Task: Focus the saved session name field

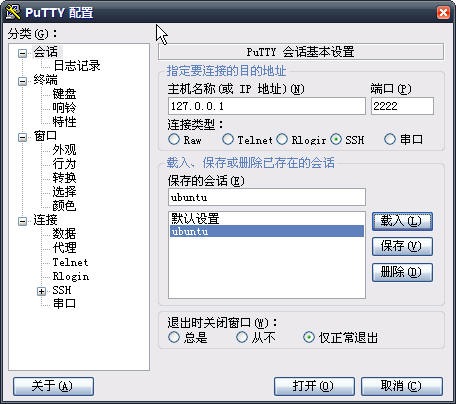Action: (267, 197)
